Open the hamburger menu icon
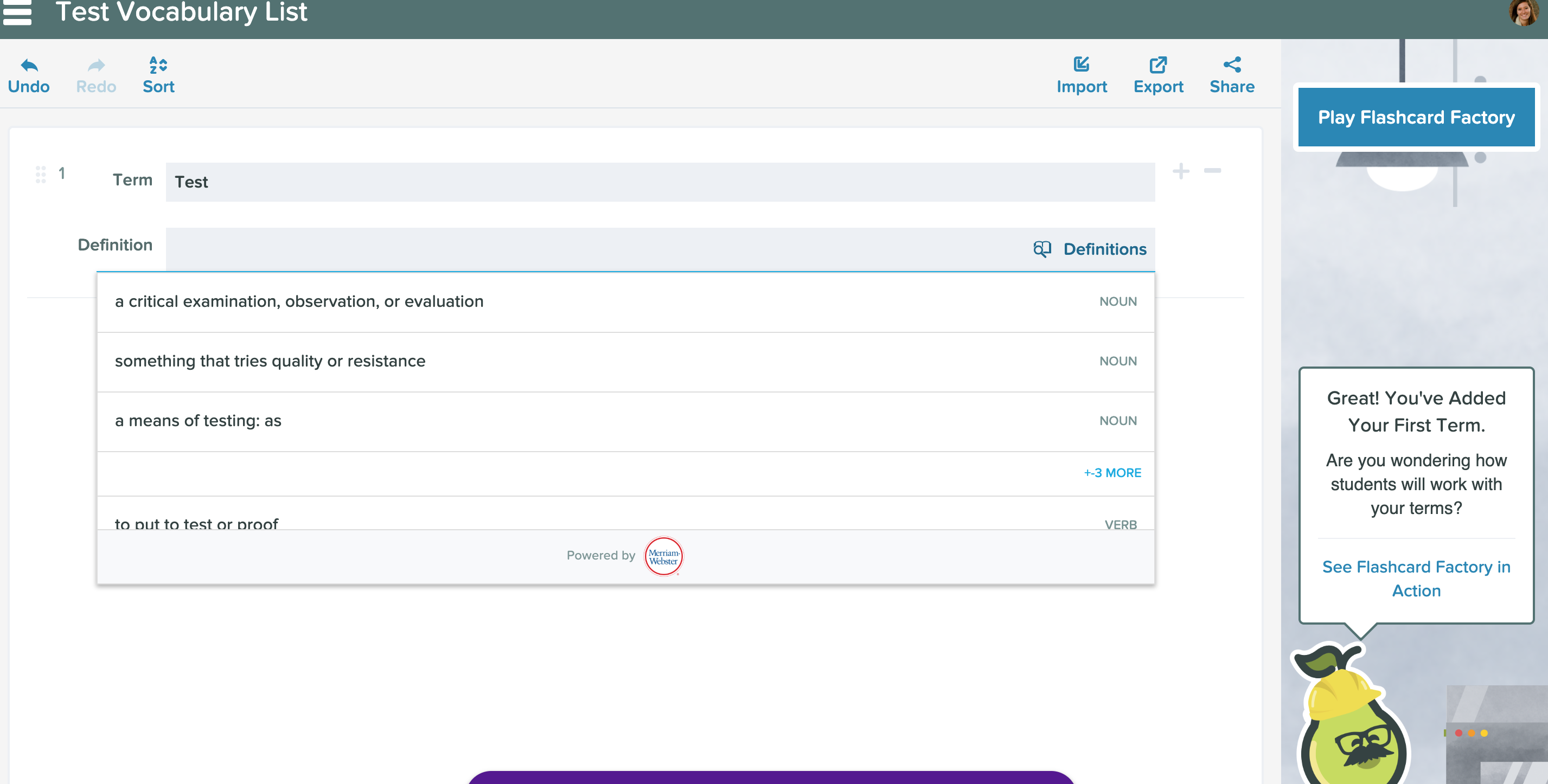This screenshot has width=1548, height=784. click(x=17, y=12)
